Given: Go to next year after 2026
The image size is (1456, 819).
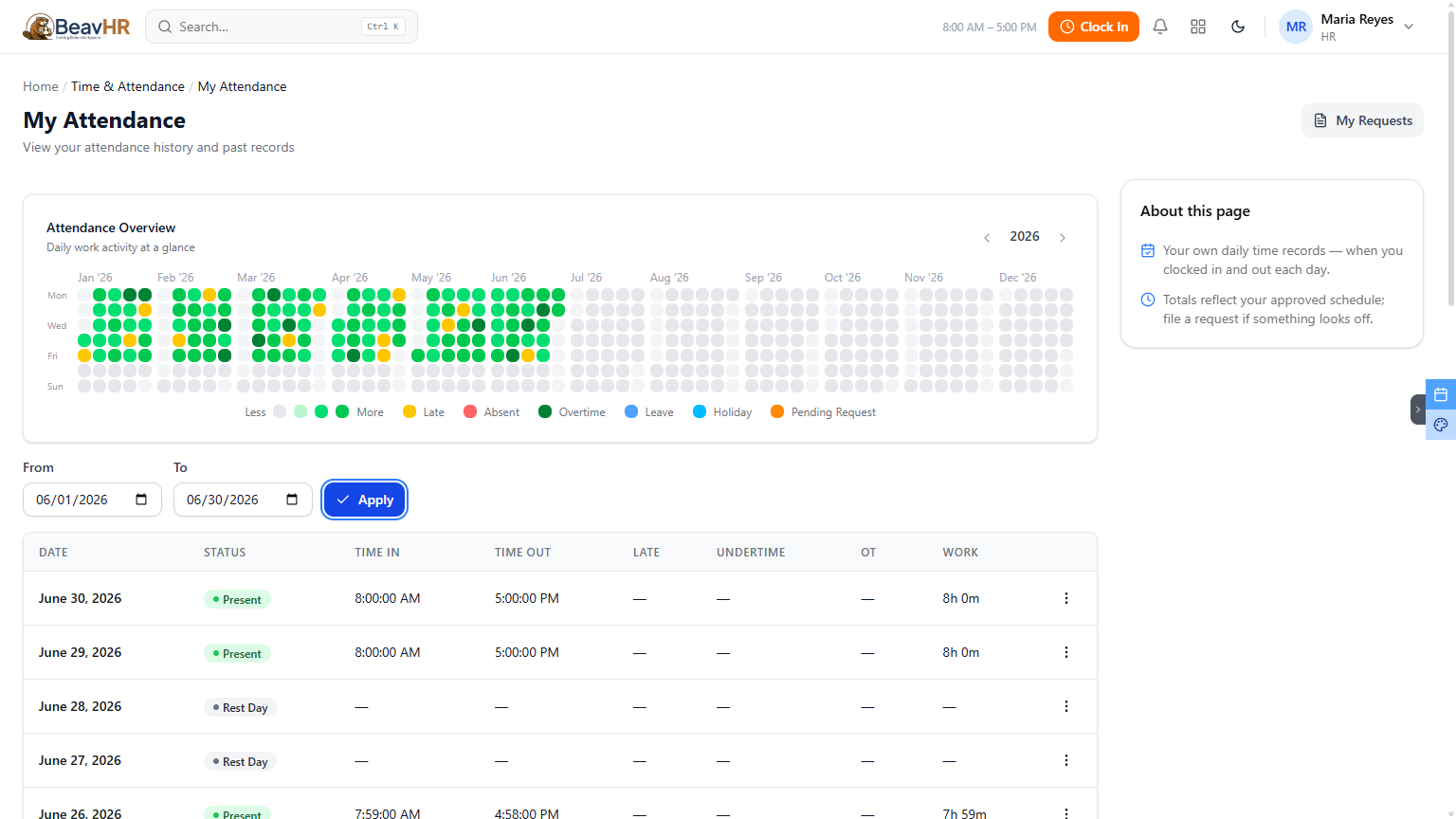Looking at the screenshot, I should (x=1063, y=238).
